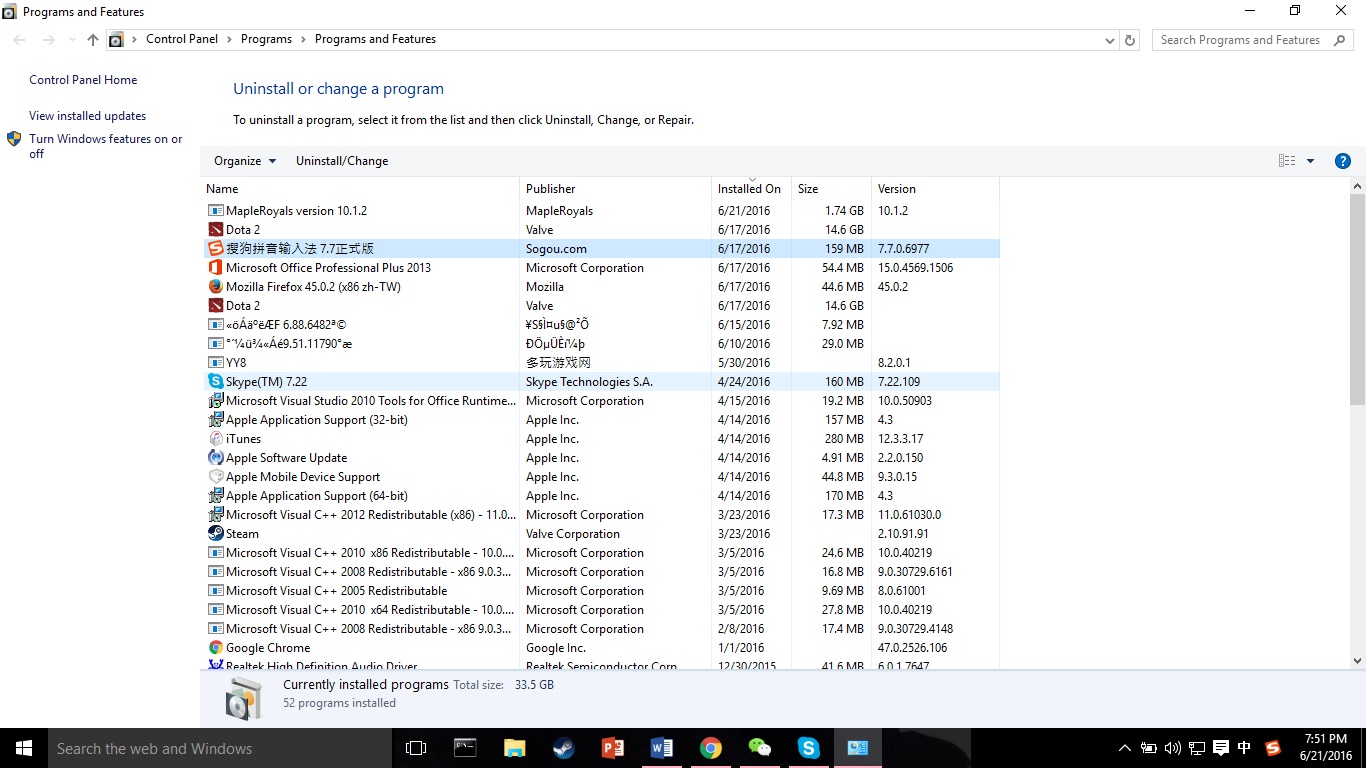1366x768 pixels.
Task: Click the Sogou tray icon
Action: pos(1273,748)
